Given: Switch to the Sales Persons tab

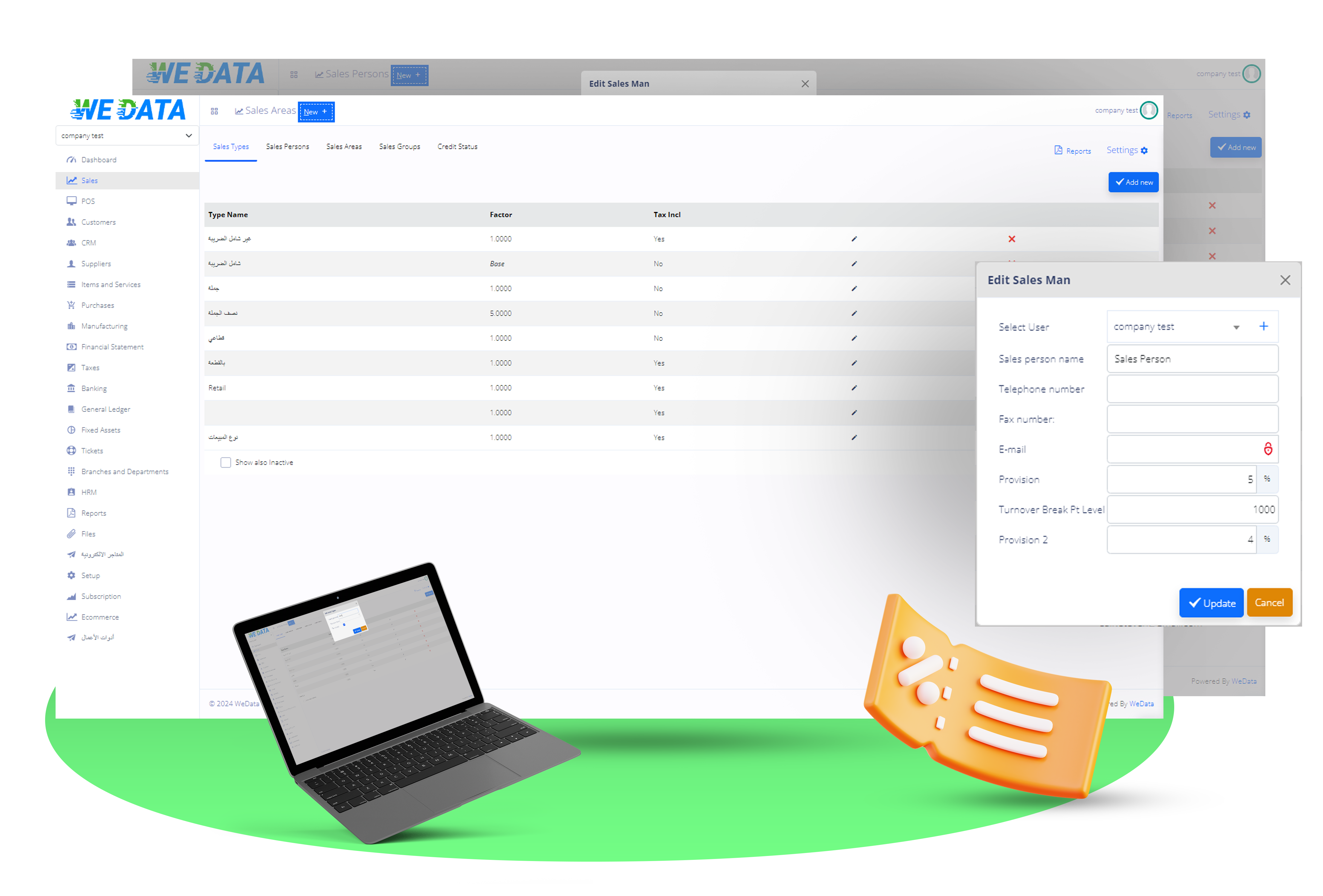Looking at the screenshot, I should point(287,147).
